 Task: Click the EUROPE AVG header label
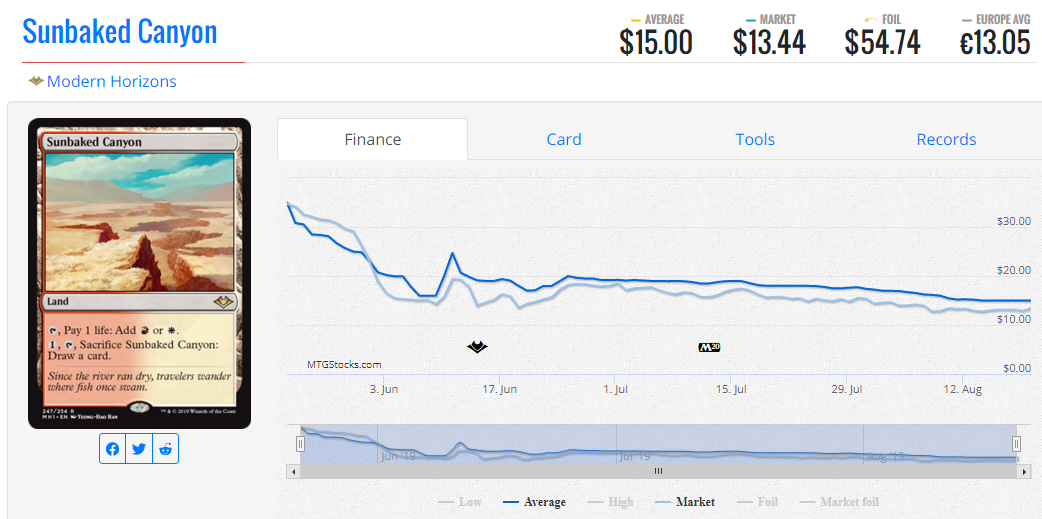1002,19
